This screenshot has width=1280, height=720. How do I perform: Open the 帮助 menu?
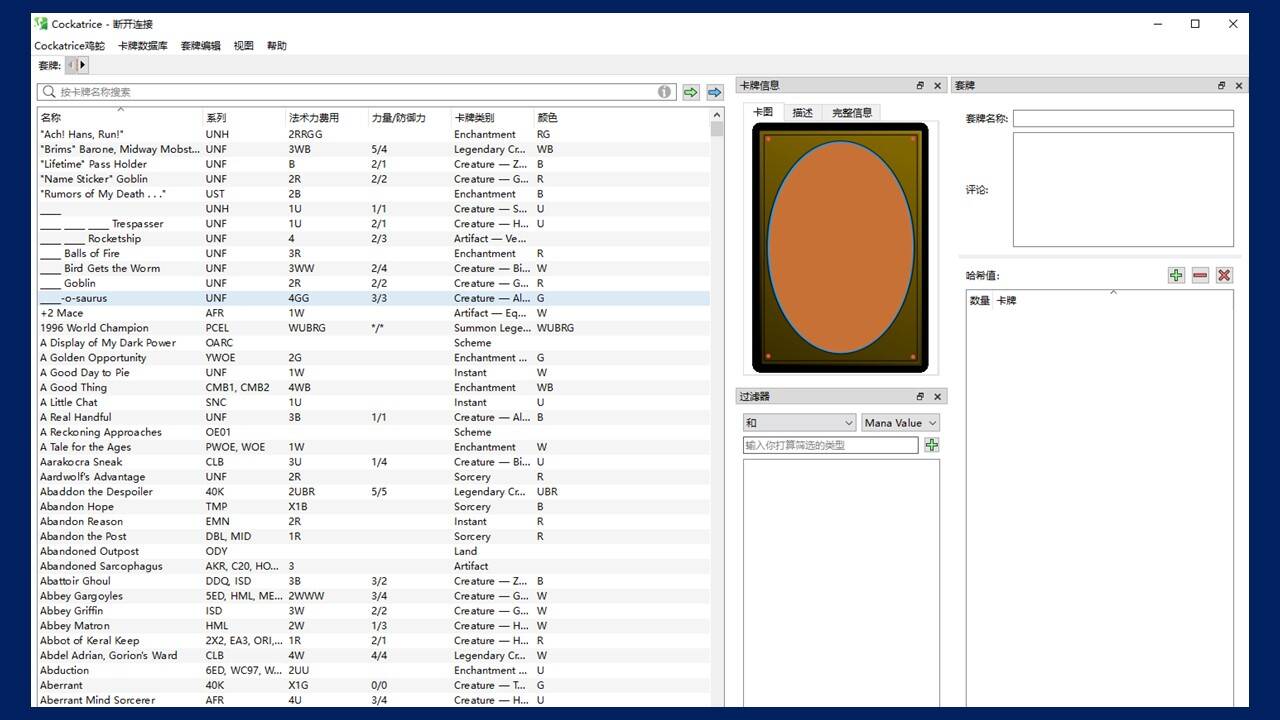click(x=277, y=46)
